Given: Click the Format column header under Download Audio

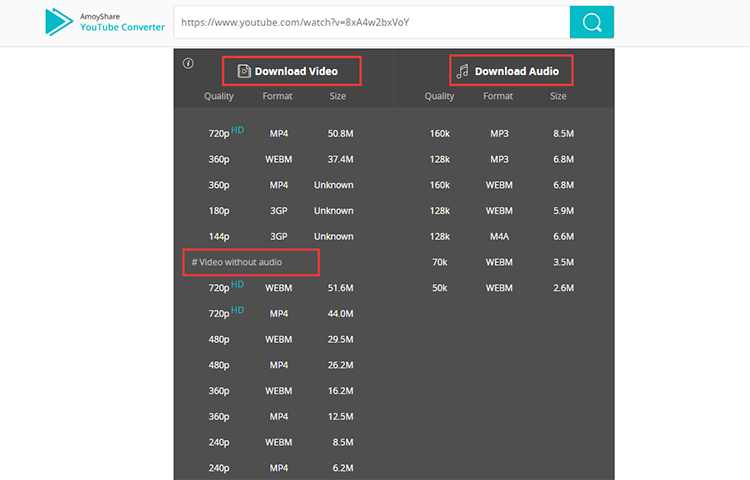Looking at the screenshot, I should (x=498, y=96).
